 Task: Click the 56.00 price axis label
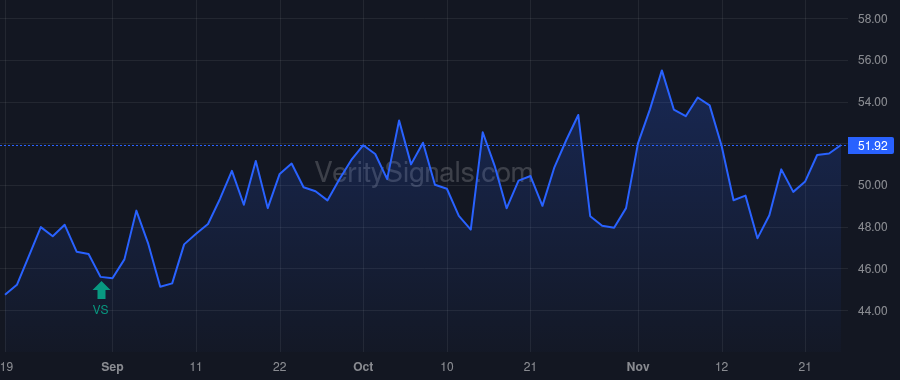pyautogui.click(x=872, y=60)
